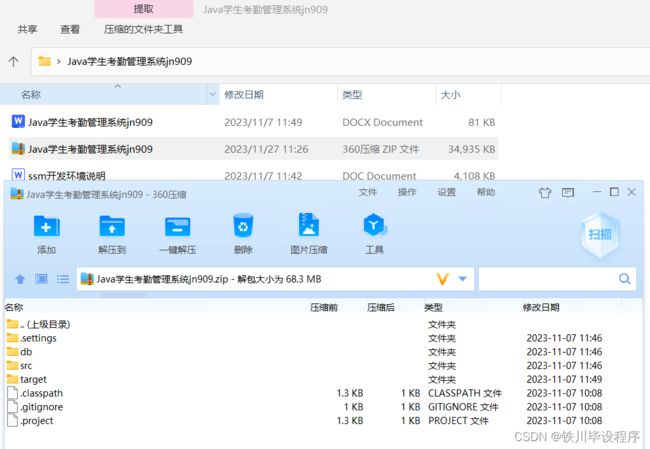650x449 pixels.
Task: Switch to the icon view mode button
Action: [41, 279]
